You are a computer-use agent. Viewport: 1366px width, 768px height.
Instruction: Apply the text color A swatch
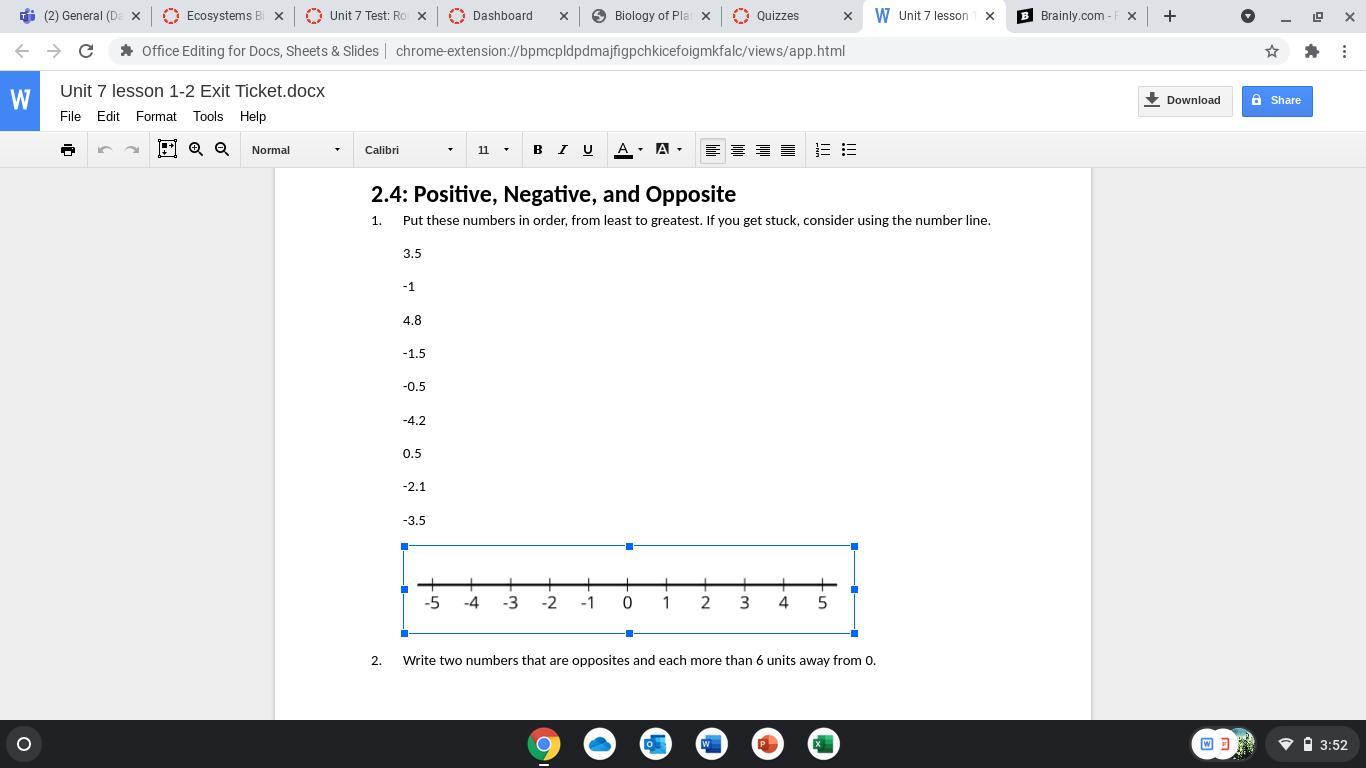point(623,150)
